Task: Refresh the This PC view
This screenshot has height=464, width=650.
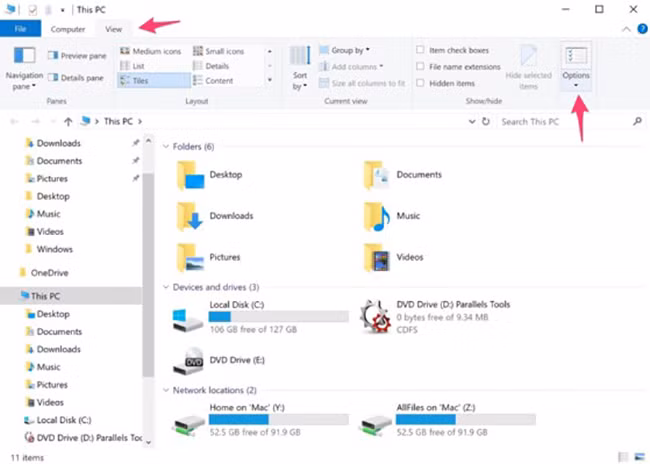Action: (486, 121)
